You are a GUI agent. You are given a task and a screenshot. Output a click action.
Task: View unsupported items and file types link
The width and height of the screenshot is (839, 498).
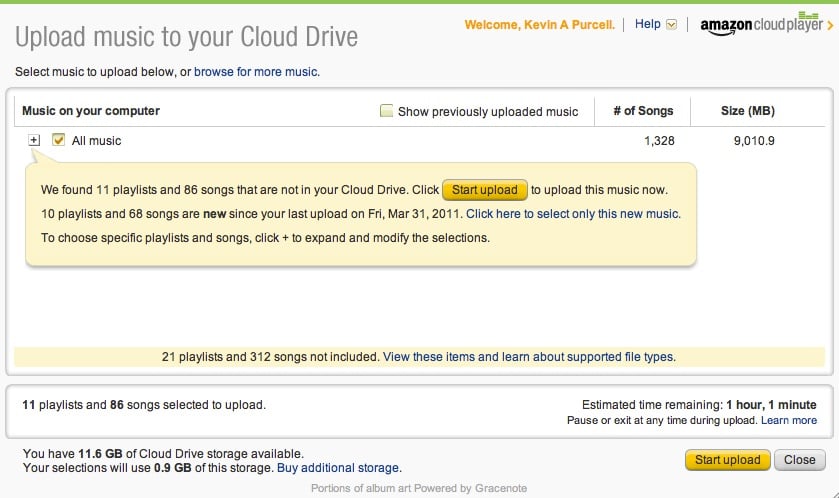[x=529, y=357]
